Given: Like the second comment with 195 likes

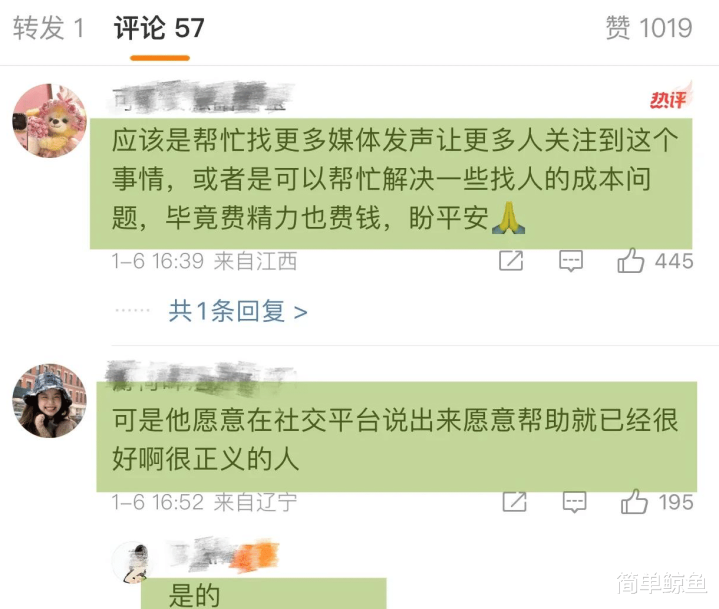Looking at the screenshot, I should click(x=634, y=502).
